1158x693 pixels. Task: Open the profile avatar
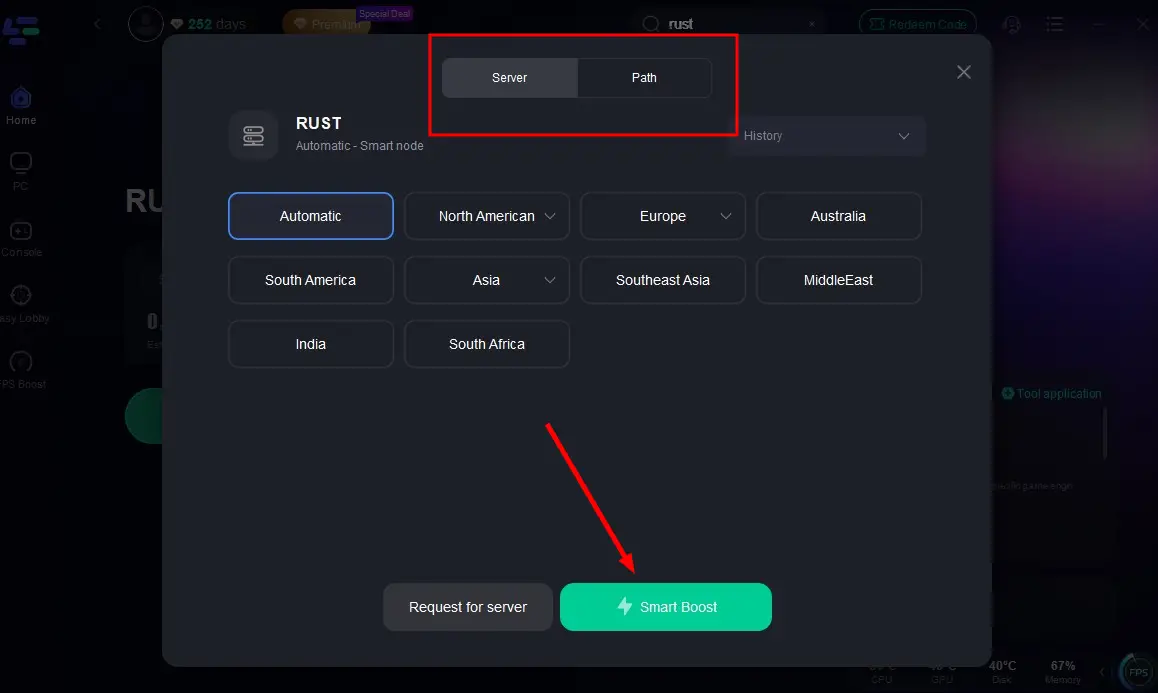[x=145, y=24]
